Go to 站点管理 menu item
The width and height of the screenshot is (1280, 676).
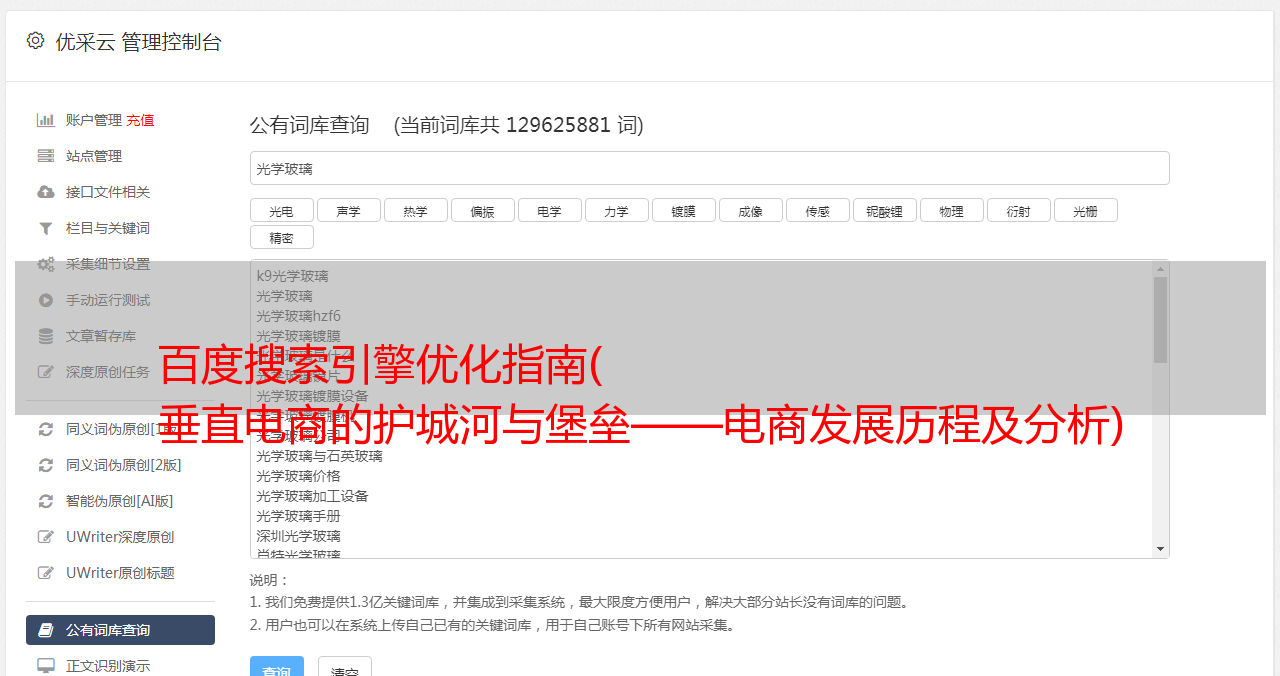click(94, 156)
